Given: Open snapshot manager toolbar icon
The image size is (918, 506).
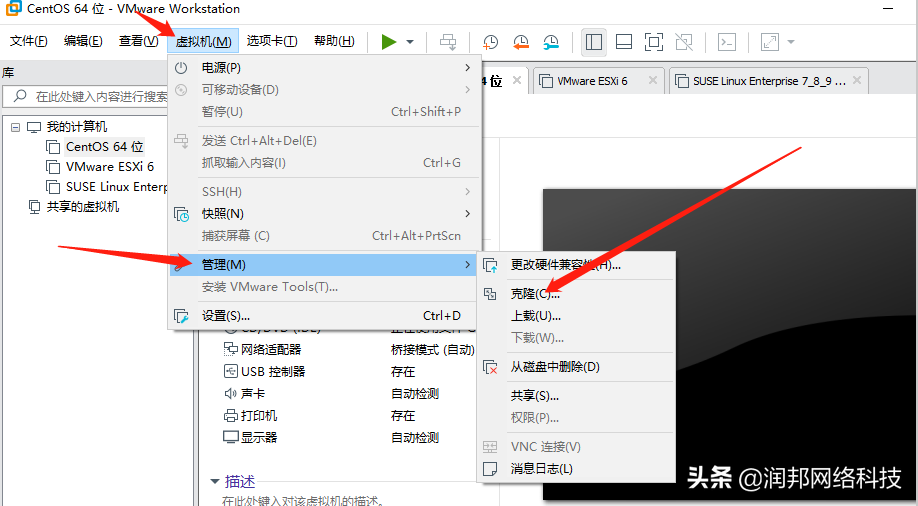Looking at the screenshot, I should (x=551, y=42).
